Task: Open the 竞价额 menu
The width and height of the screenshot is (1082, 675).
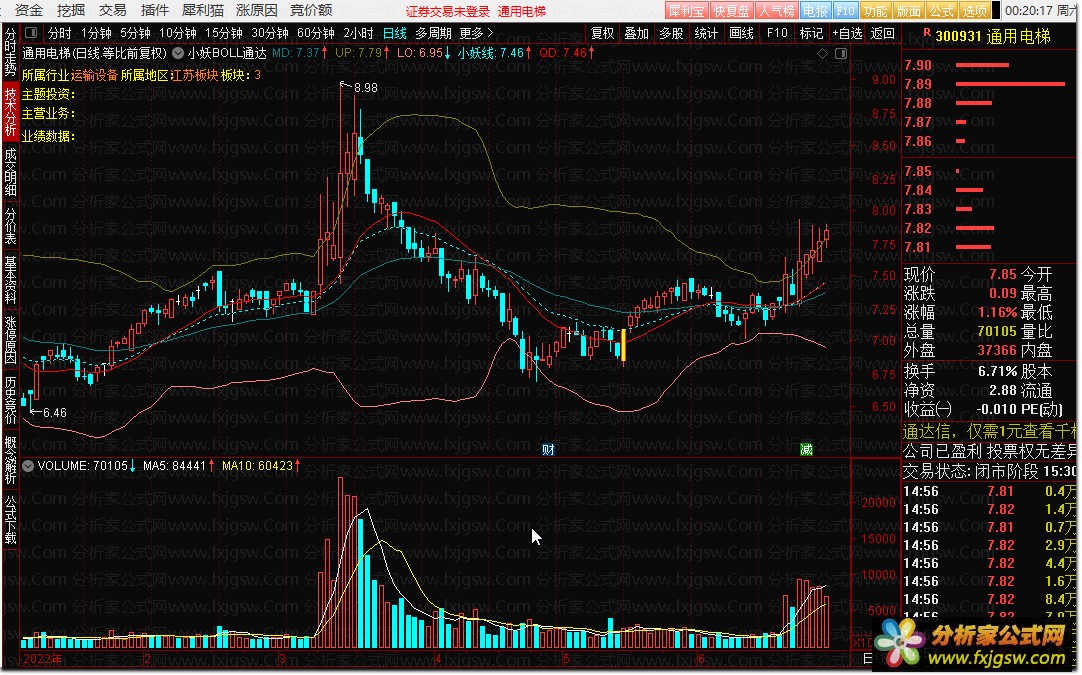Action: pyautogui.click(x=311, y=10)
